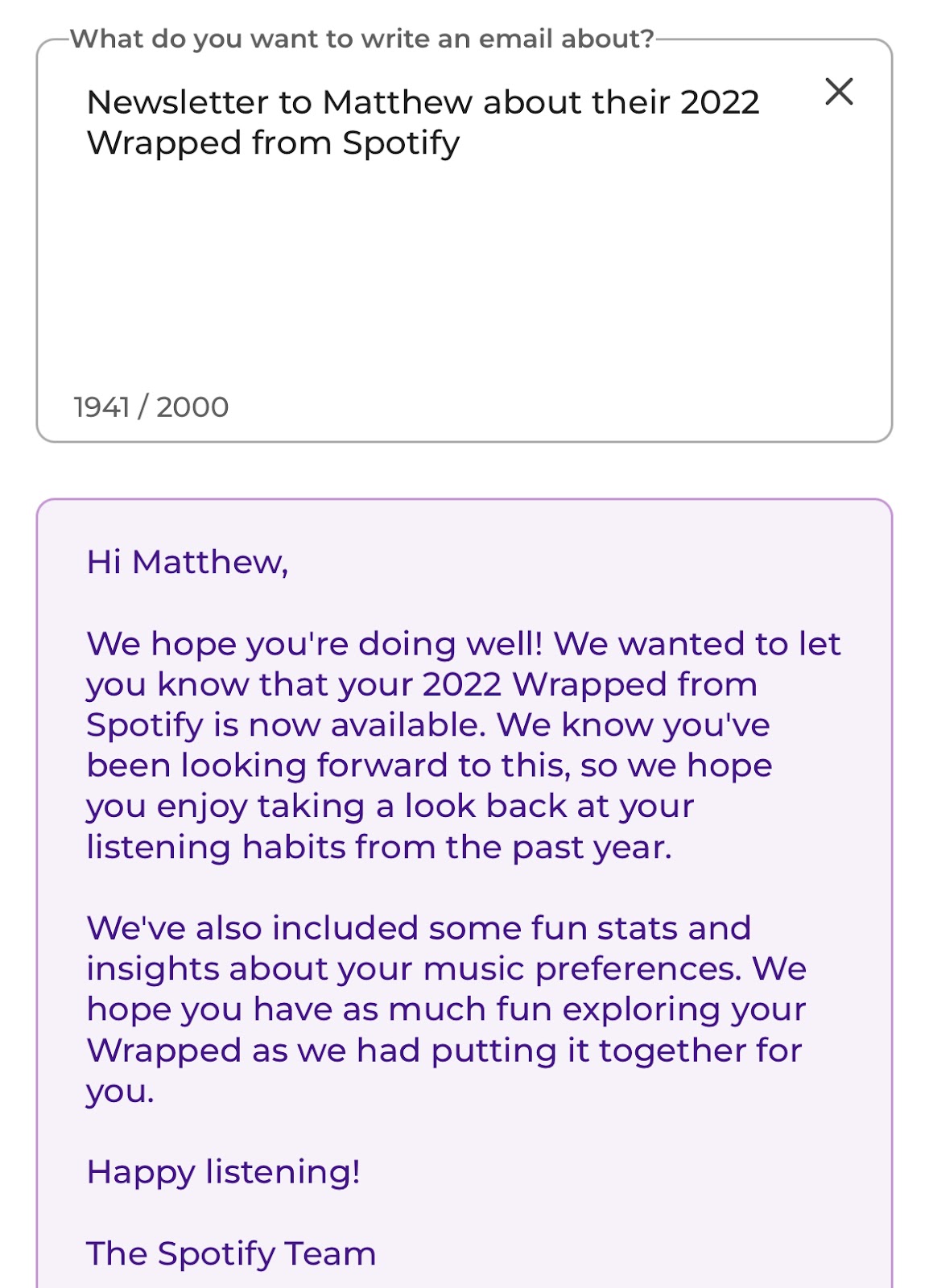The height and width of the screenshot is (1288, 929).
Task: Click the "Happy listening!" line
Action: tap(223, 1172)
